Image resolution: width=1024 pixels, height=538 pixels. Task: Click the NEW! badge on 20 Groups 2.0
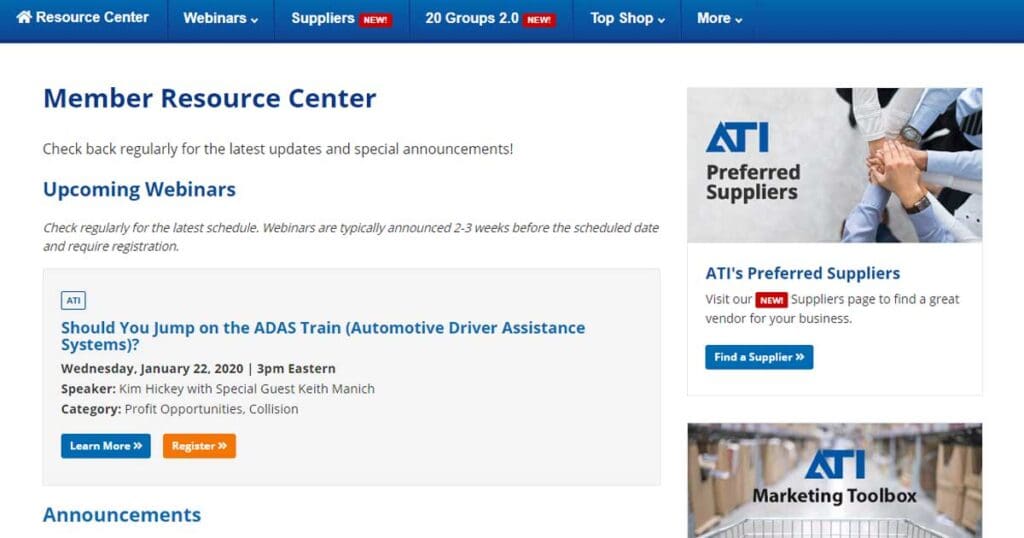pyautogui.click(x=539, y=19)
